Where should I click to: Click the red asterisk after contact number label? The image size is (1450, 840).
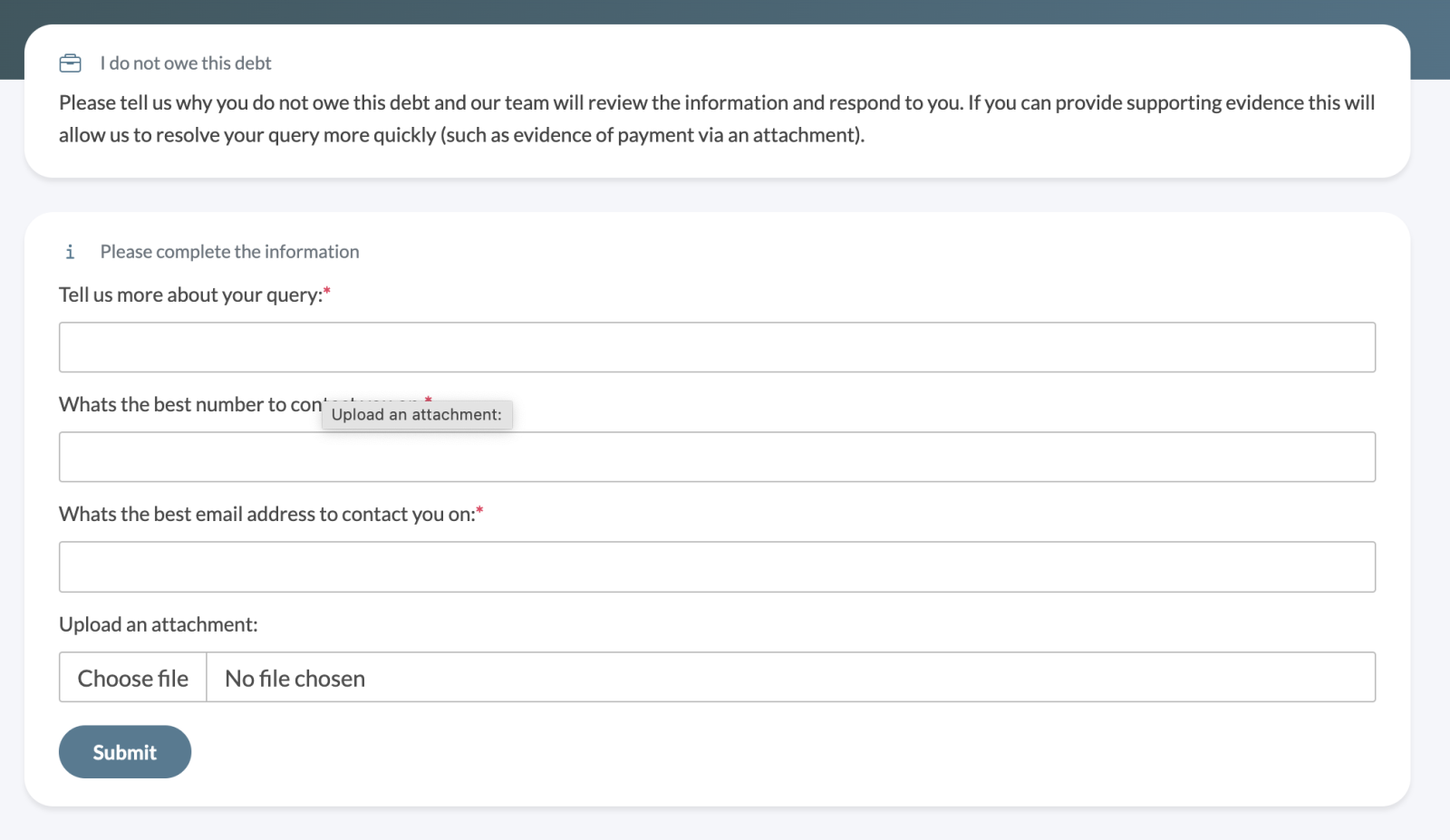(x=429, y=398)
